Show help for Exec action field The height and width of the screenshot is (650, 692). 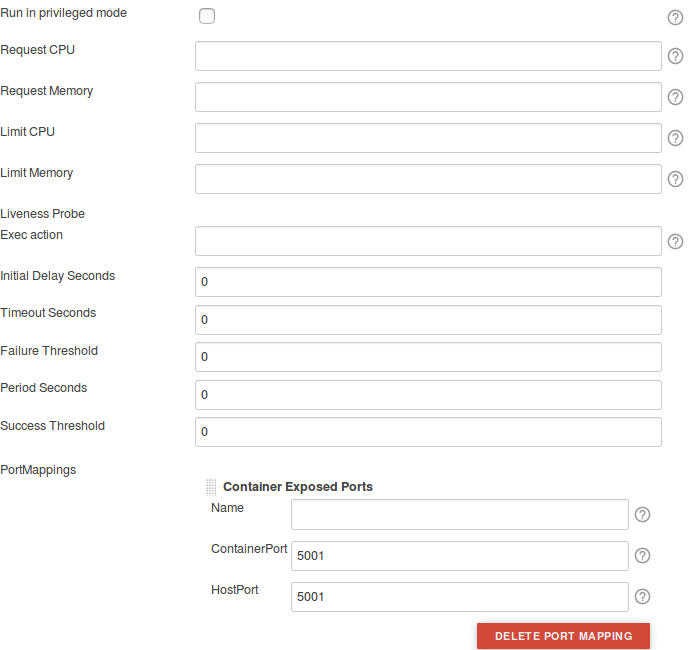pos(675,241)
